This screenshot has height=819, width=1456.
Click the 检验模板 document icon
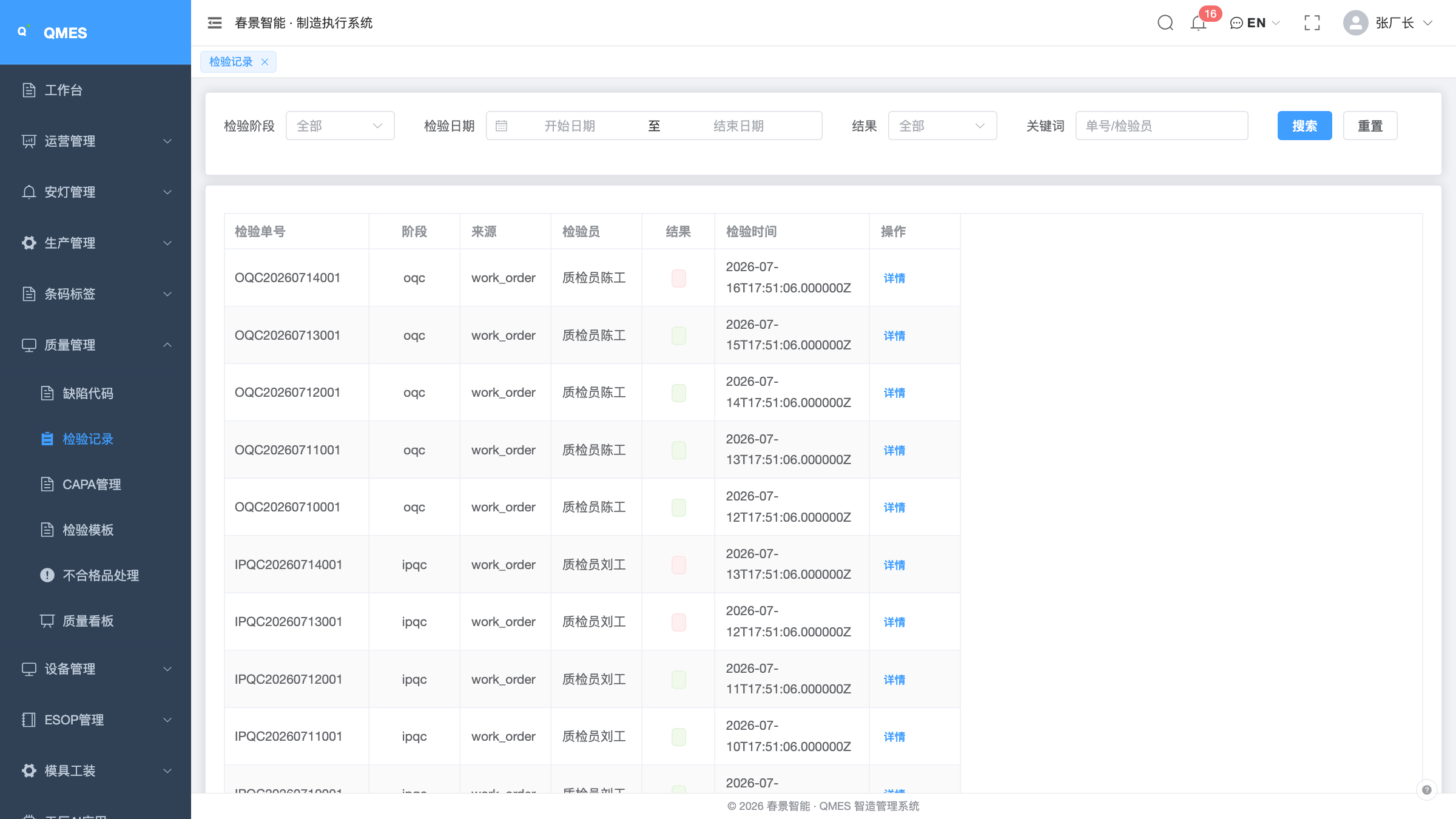click(x=47, y=530)
